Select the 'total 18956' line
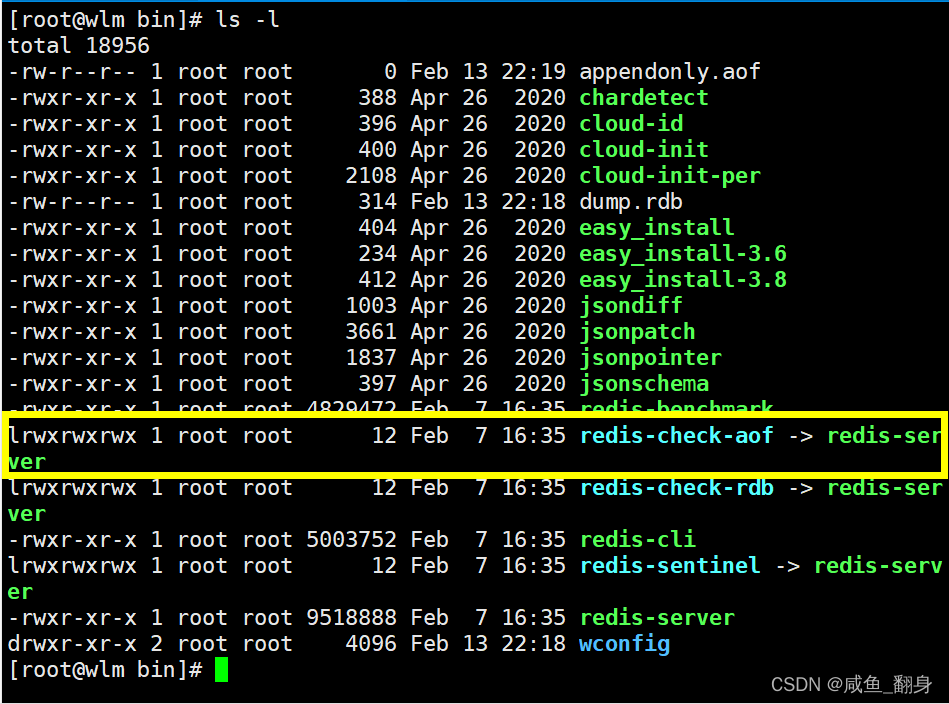This screenshot has width=949, height=704. [79, 46]
